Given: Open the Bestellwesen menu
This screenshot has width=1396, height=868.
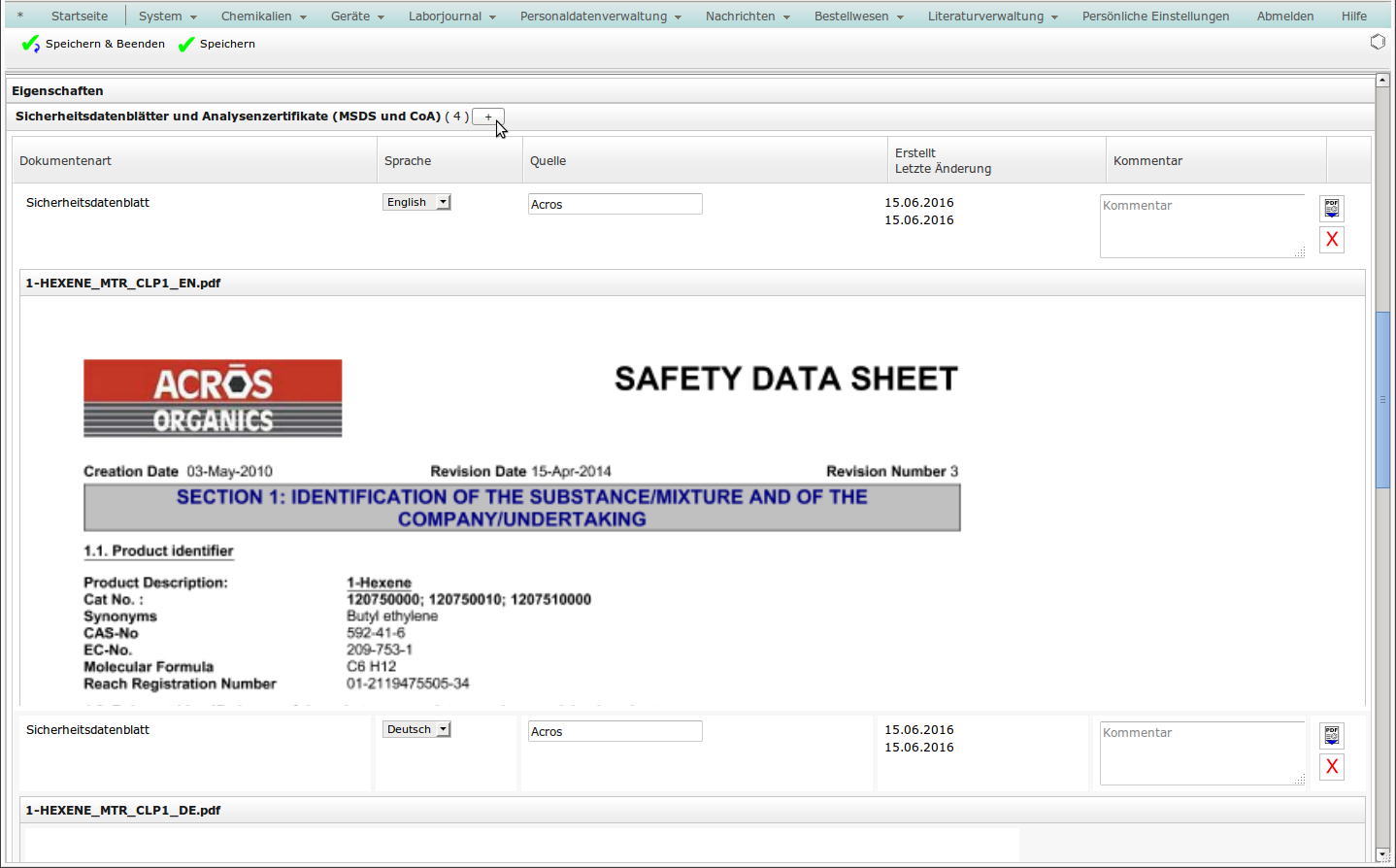Looking at the screenshot, I should pyautogui.click(x=858, y=17).
